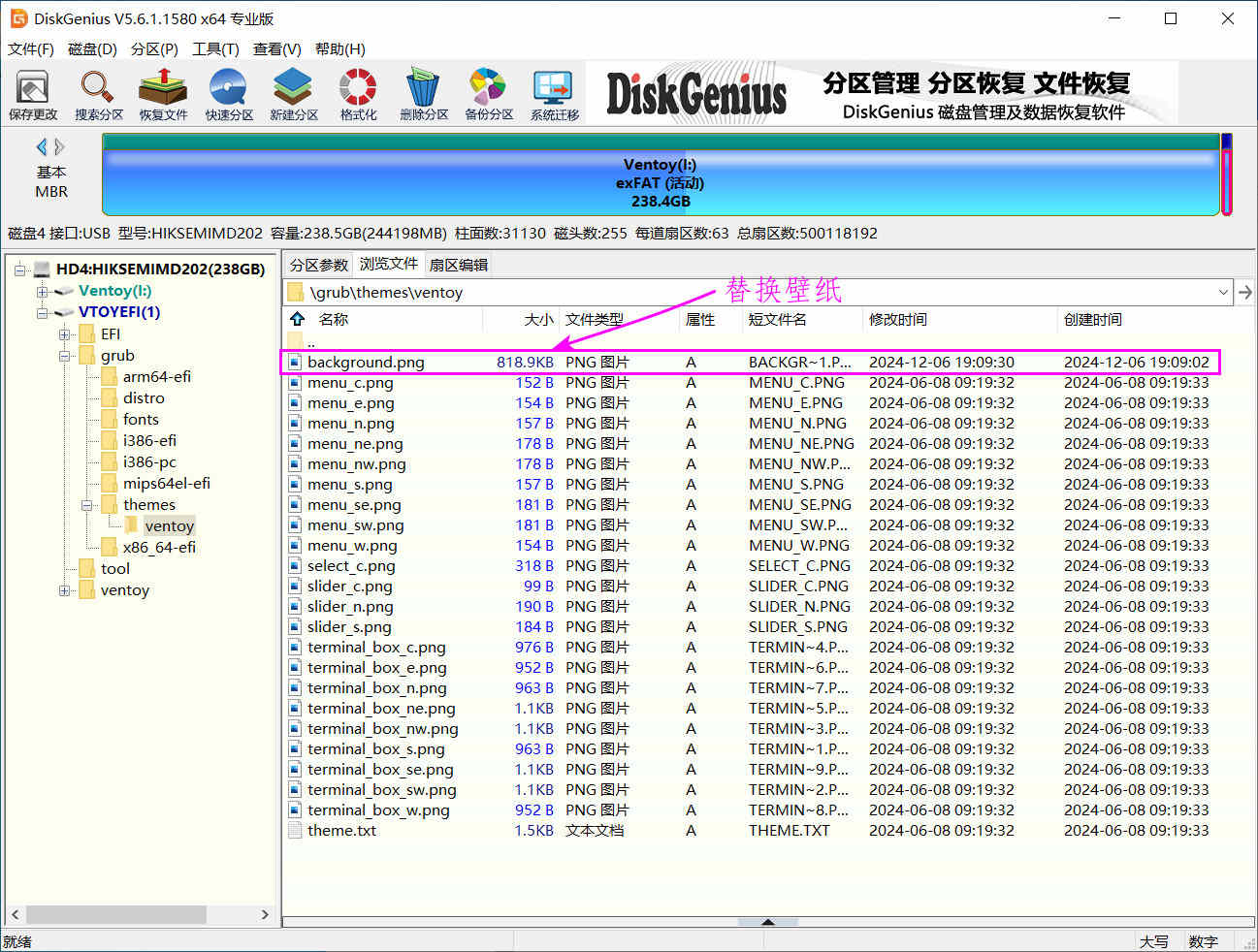Go to next disk with right arrow

point(60,147)
